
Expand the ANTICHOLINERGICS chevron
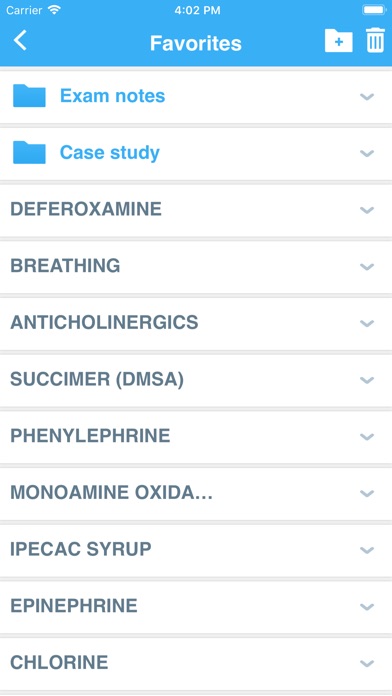pos(367,323)
